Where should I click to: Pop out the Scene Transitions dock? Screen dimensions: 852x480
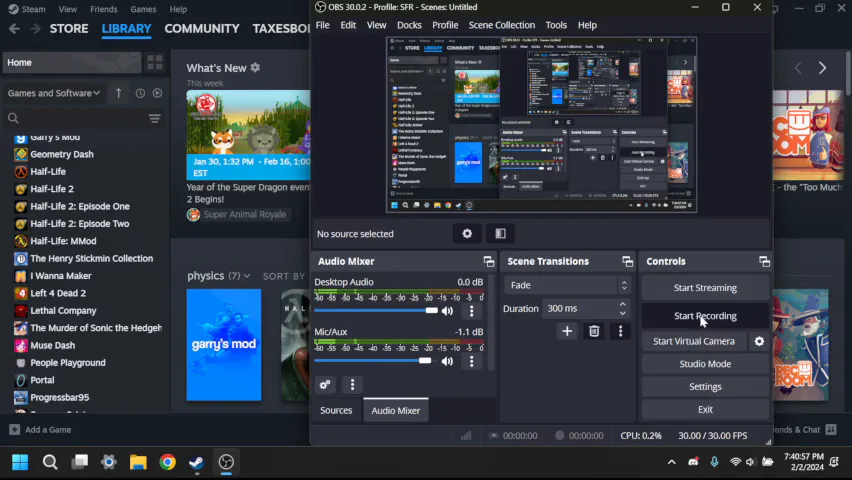click(627, 261)
